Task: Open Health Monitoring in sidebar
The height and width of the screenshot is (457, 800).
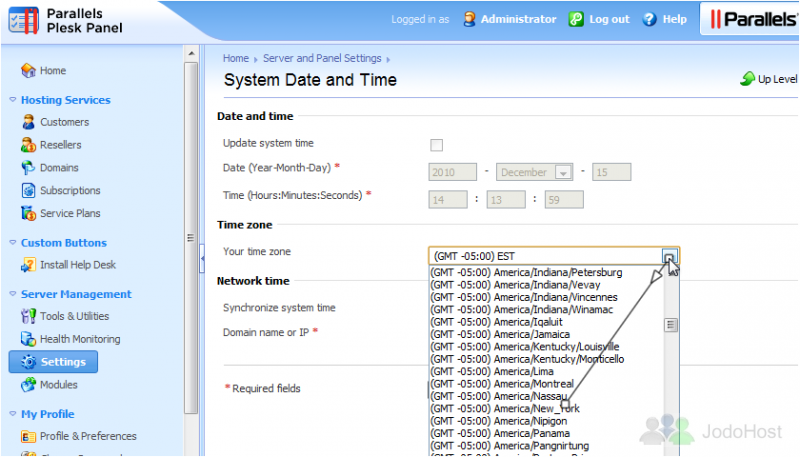Action: (80, 339)
